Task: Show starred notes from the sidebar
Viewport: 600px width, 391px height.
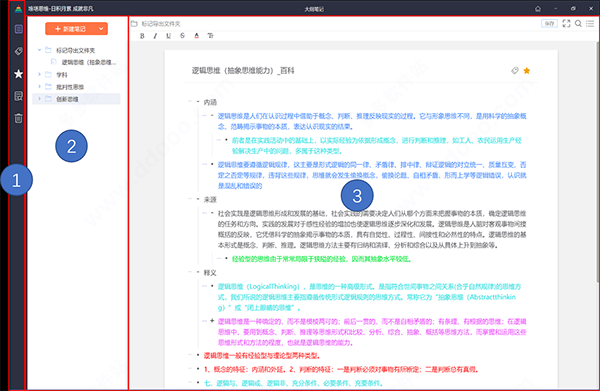Action: (x=18, y=74)
